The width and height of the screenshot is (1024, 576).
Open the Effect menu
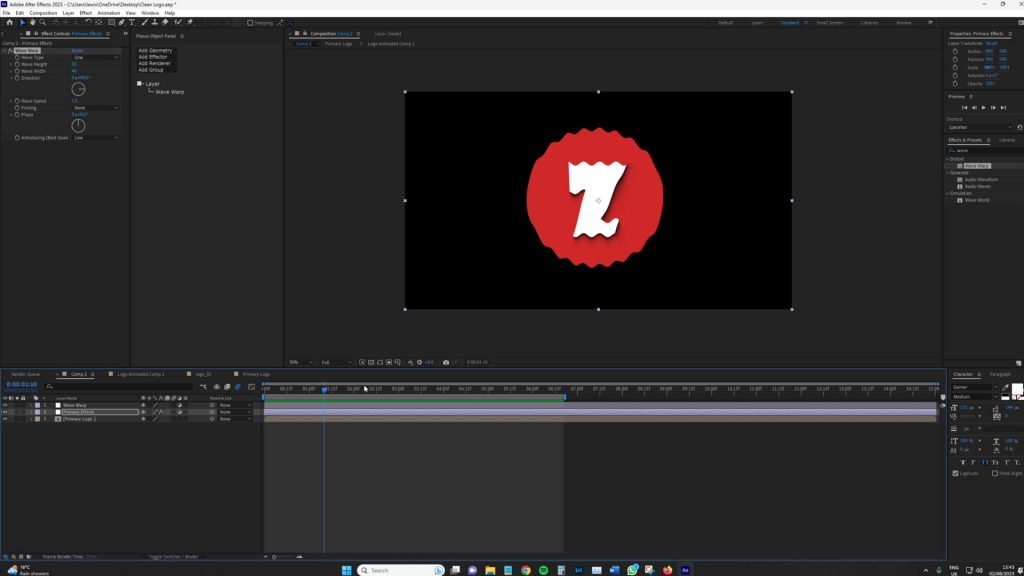86,13
